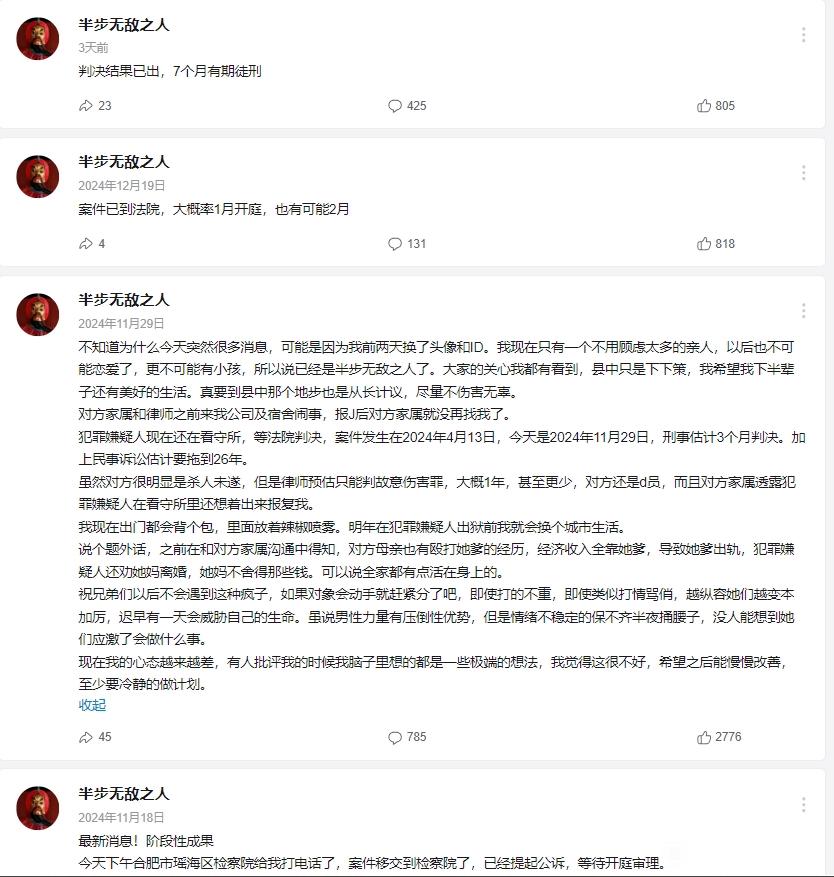This screenshot has width=834, height=877.
Task: Open the 2024年11月29日 timestamp link
Action: pos(121,323)
